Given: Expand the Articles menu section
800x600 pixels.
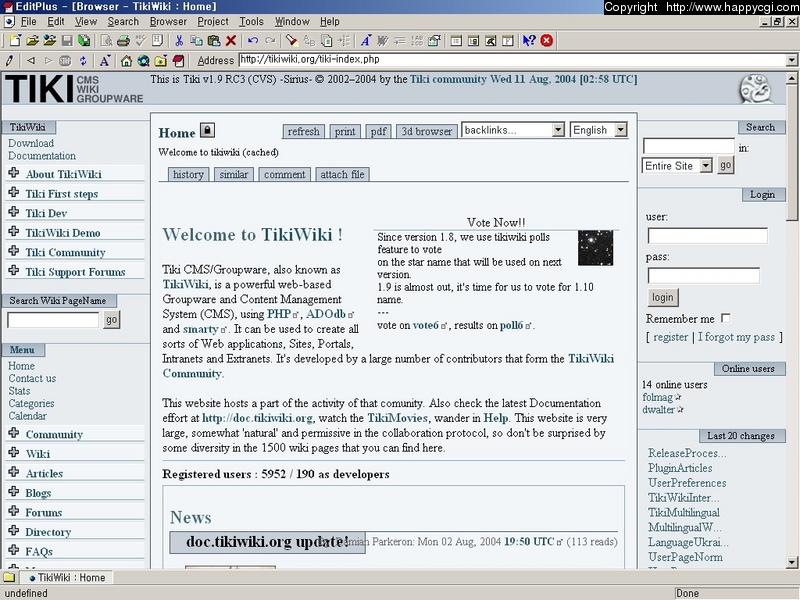Looking at the screenshot, I should [14, 472].
